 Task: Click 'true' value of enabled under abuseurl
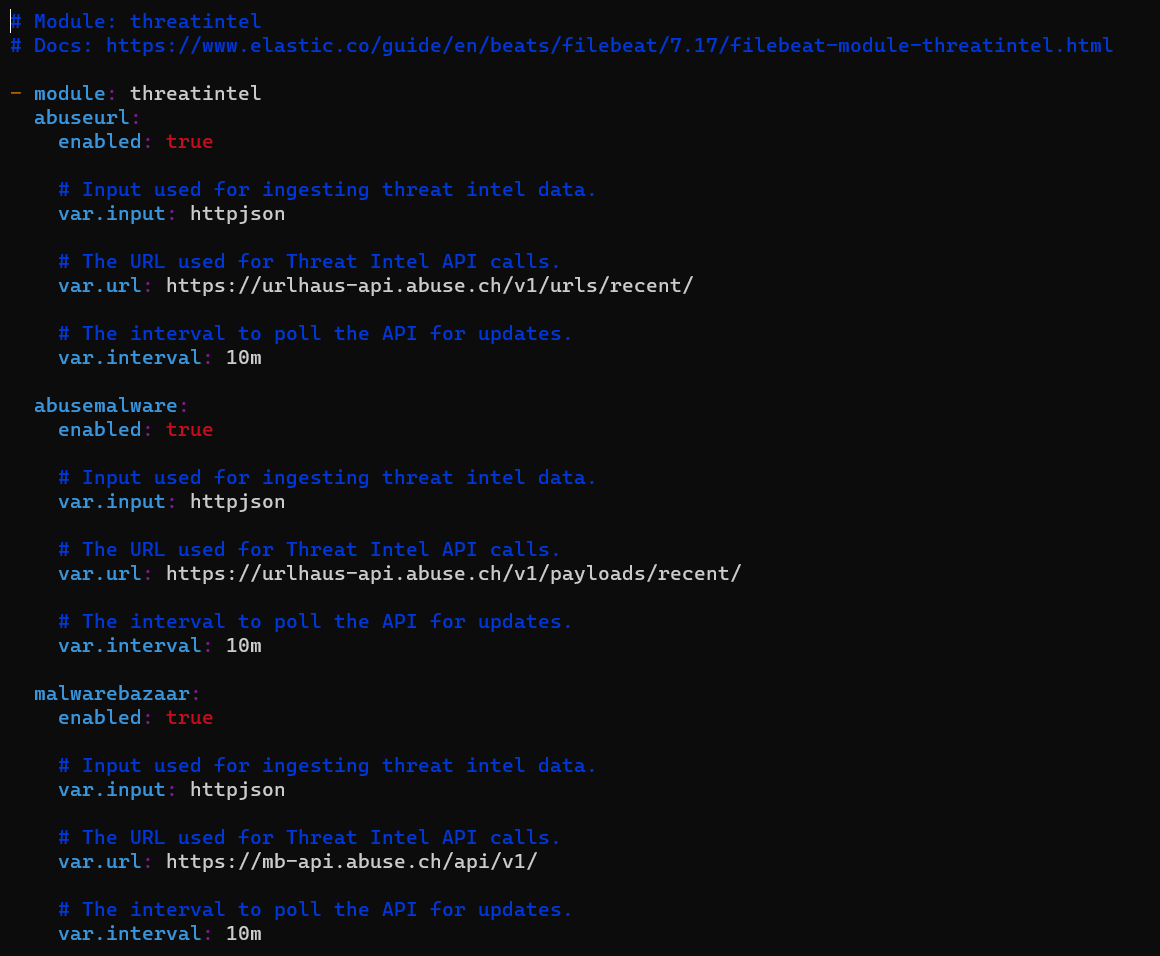coord(189,141)
